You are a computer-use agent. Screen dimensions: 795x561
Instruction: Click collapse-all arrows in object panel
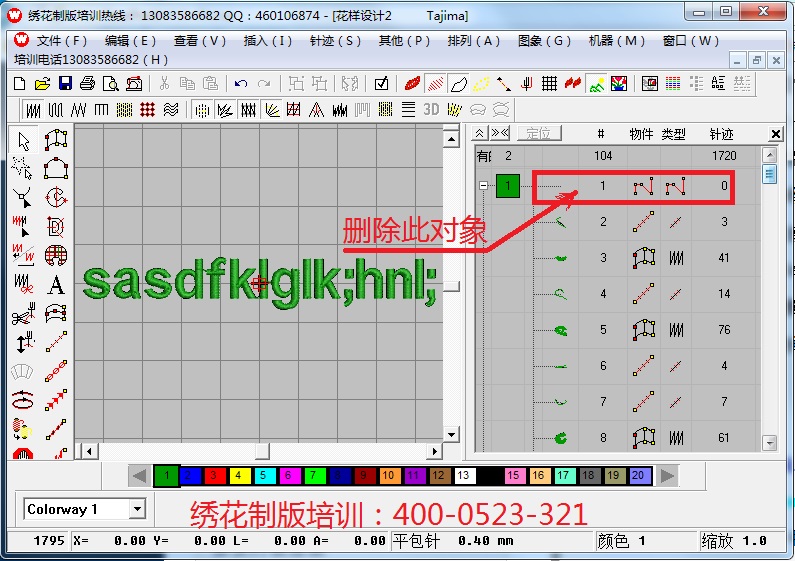[500, 133]
